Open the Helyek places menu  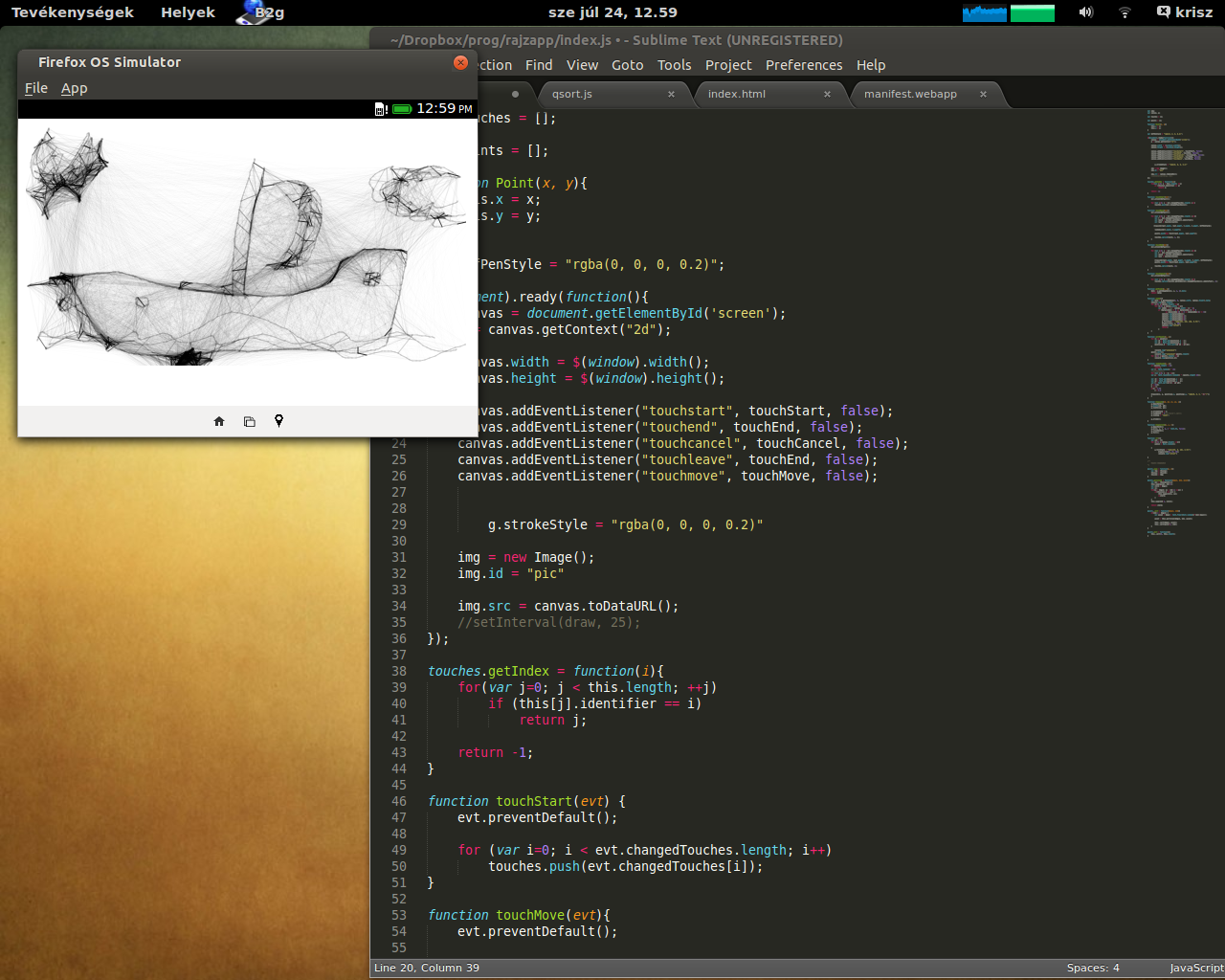point(188,12)
